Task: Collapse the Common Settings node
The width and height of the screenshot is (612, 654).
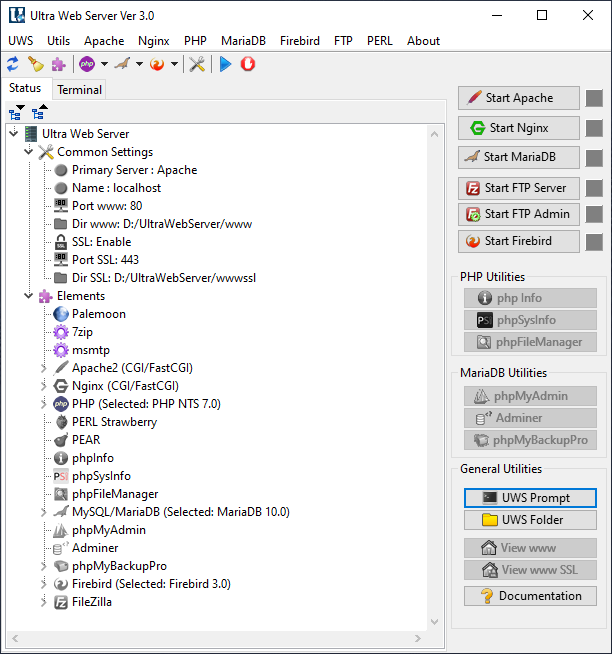Action: pyautogui.click(x=29, y=151)
